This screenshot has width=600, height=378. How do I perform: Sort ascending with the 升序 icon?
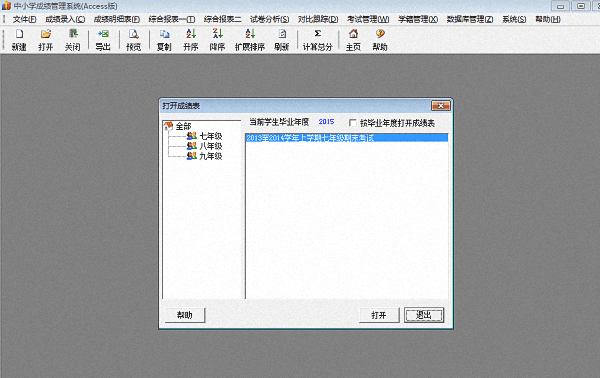coord(191,39)
